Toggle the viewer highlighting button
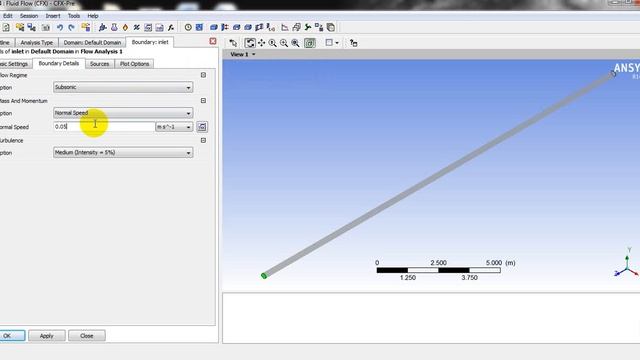 310,43
